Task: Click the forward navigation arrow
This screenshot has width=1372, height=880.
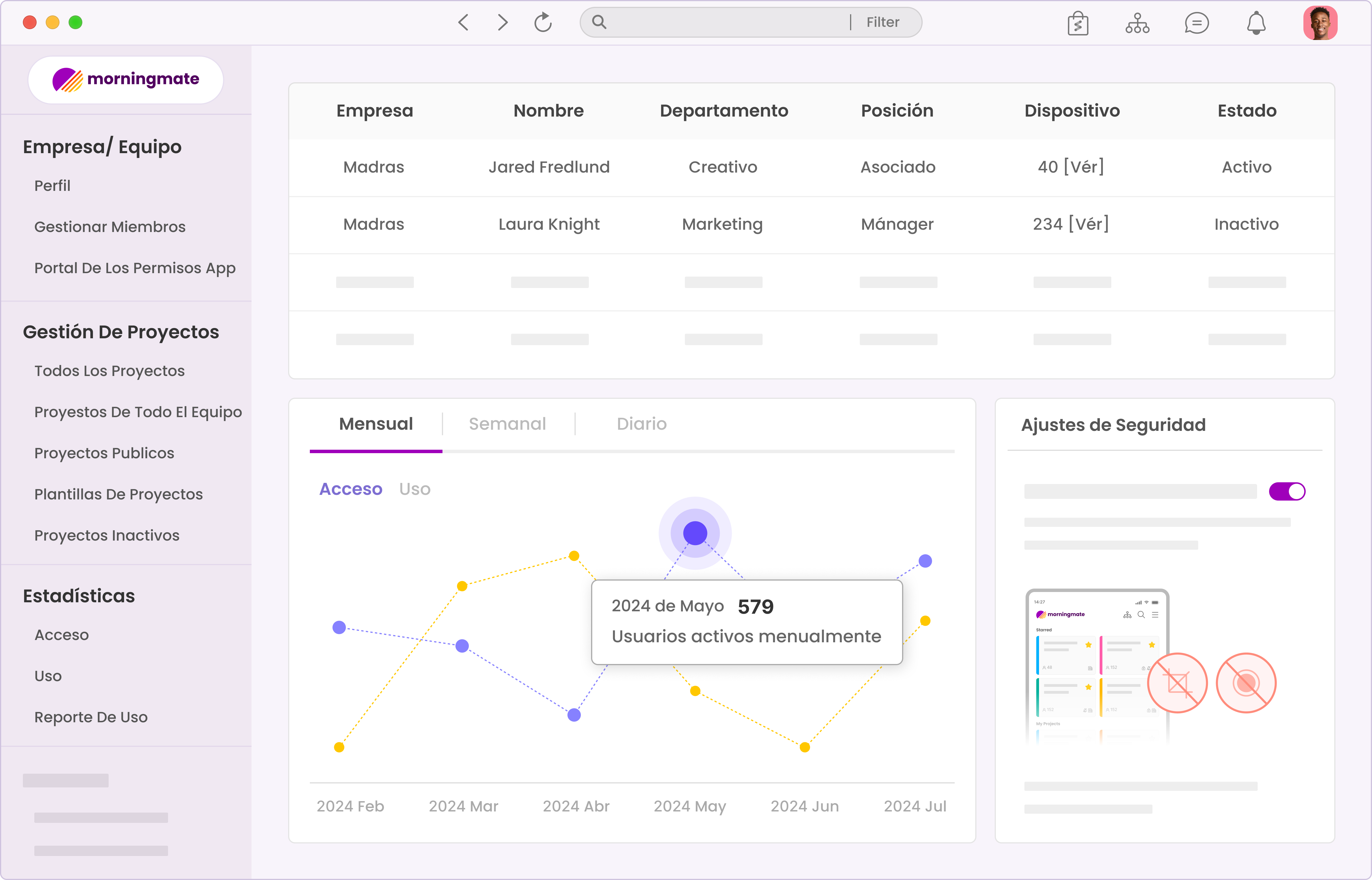Action: 502,22
